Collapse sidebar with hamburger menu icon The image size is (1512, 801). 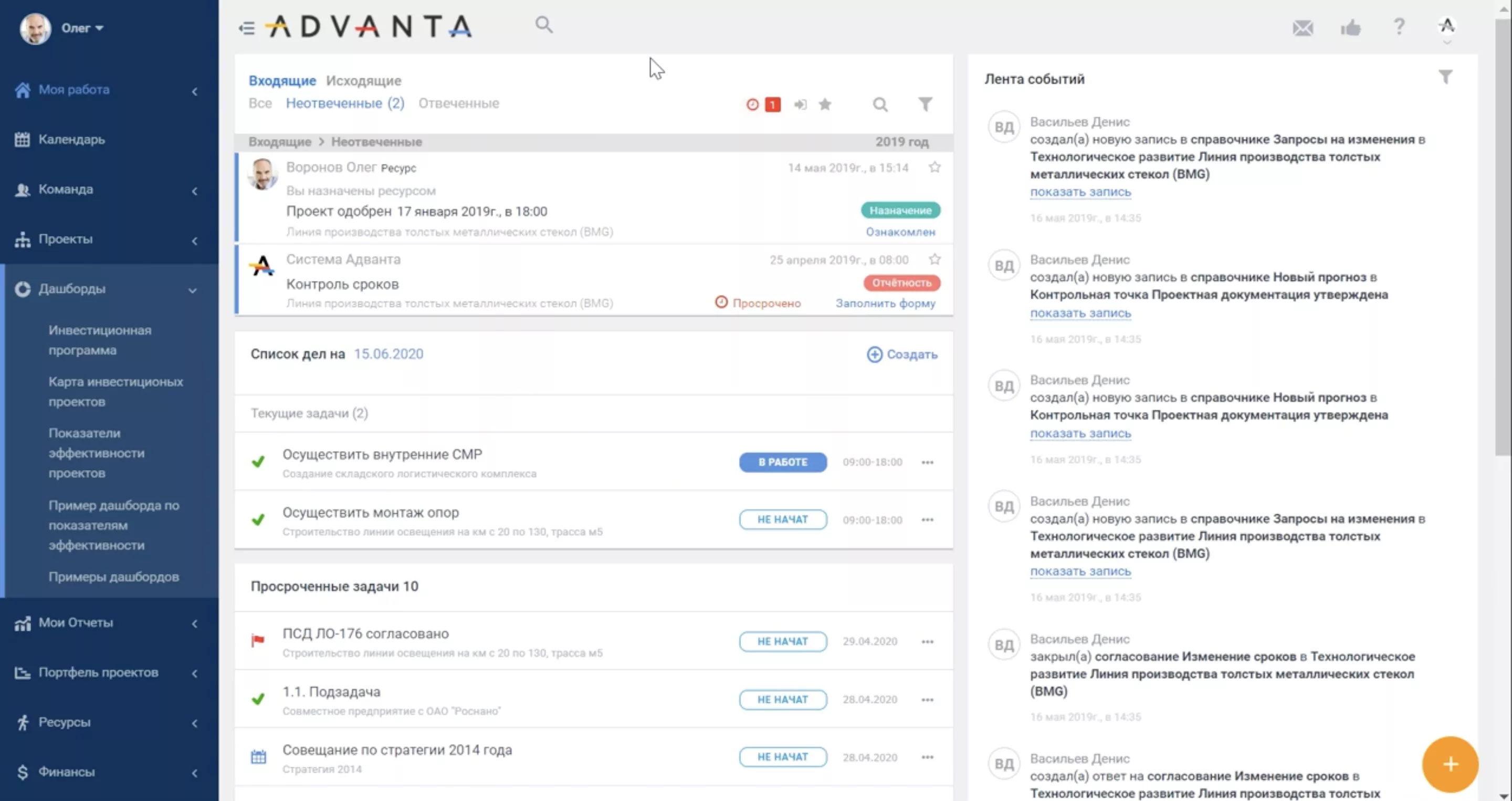click(x=247, y=28)
